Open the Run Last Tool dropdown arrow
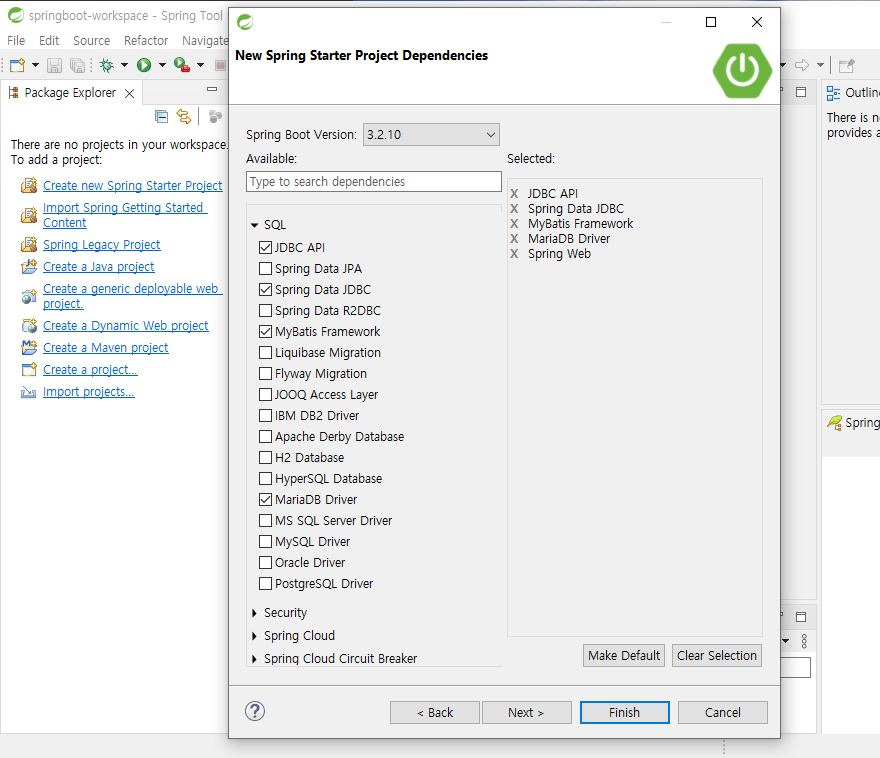 tap(200, 66)
